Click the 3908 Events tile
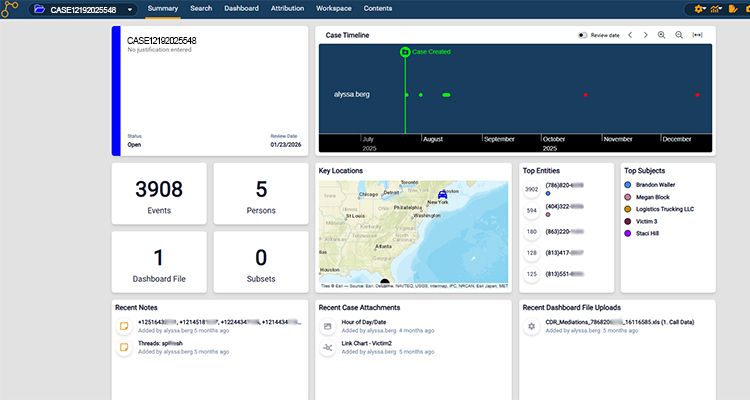This screenshot has width=750, height=400. pyautogui.click(x=160, y=194)
